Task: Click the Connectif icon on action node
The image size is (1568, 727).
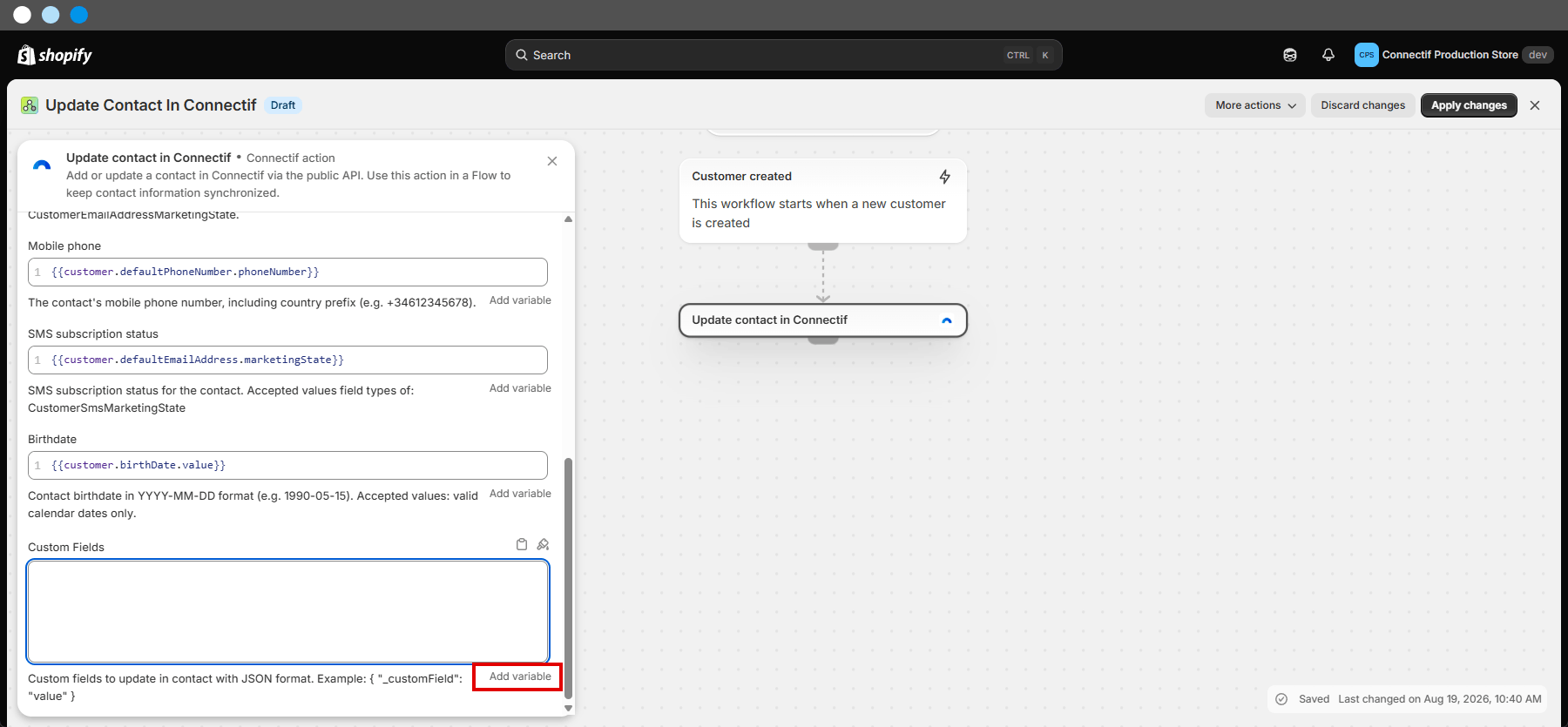Action: click(947, 320)
